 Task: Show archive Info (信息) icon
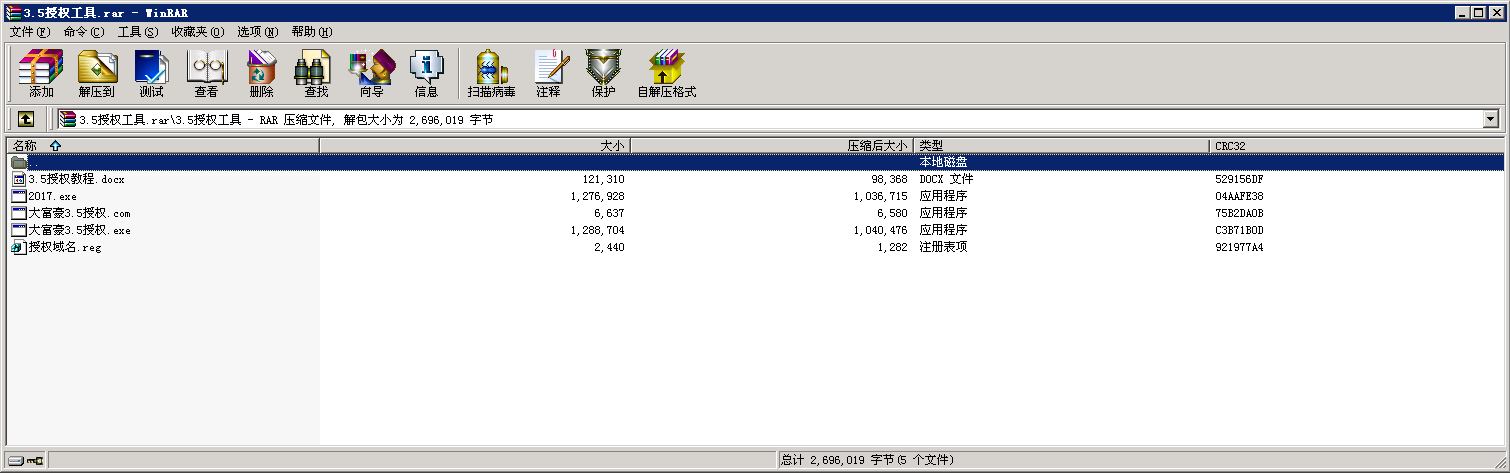click(426, 74)
